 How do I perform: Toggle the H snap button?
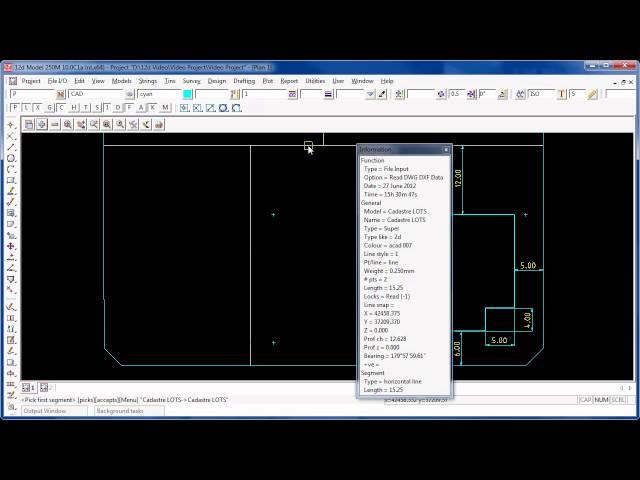[73, 108]
